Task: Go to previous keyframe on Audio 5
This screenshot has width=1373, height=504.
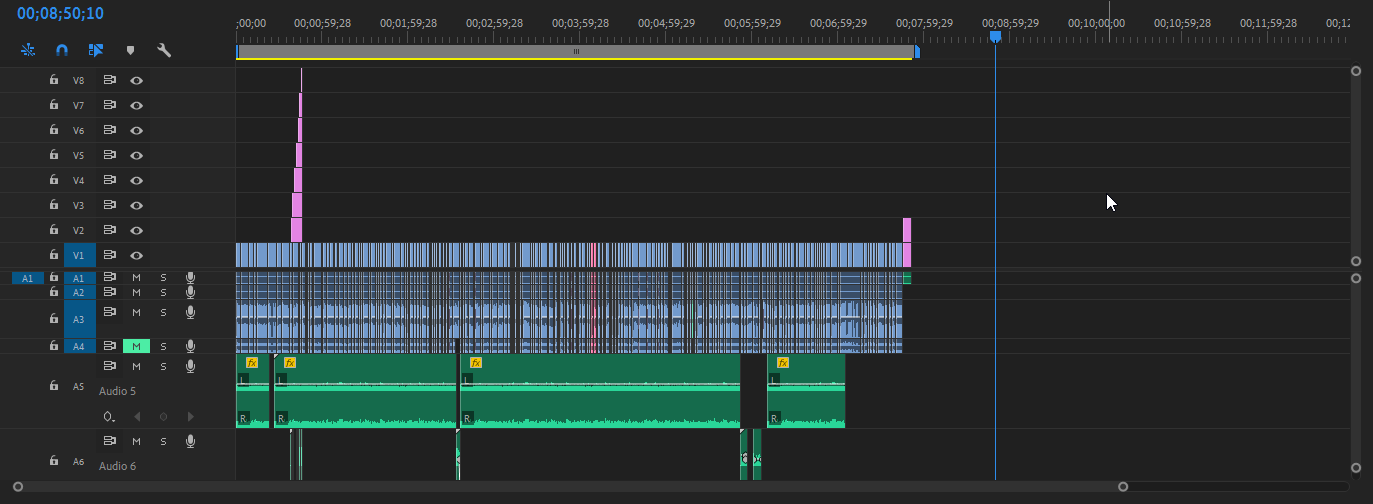Action: click(138, 416)
